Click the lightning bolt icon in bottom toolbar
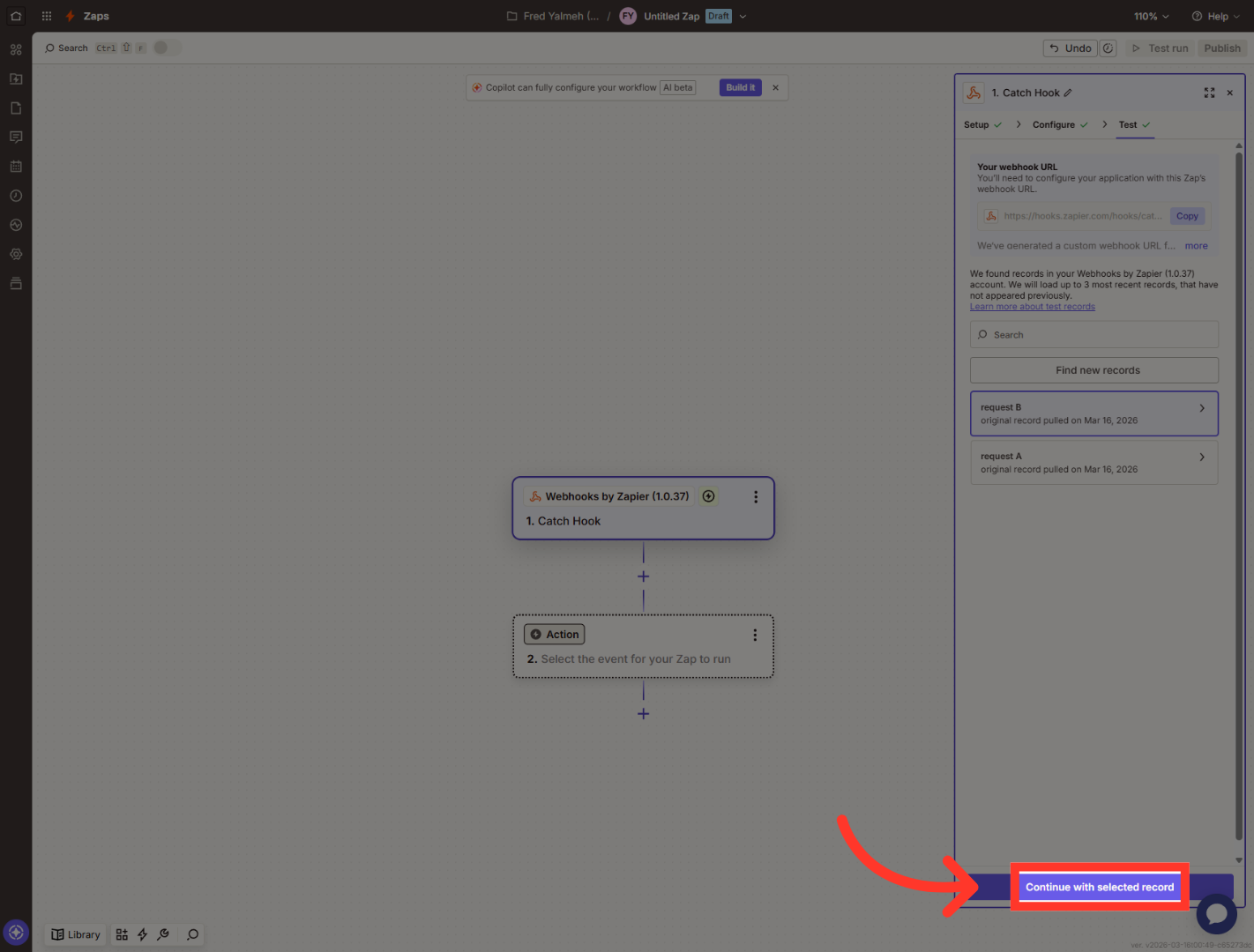 click(x=142, y=934)
